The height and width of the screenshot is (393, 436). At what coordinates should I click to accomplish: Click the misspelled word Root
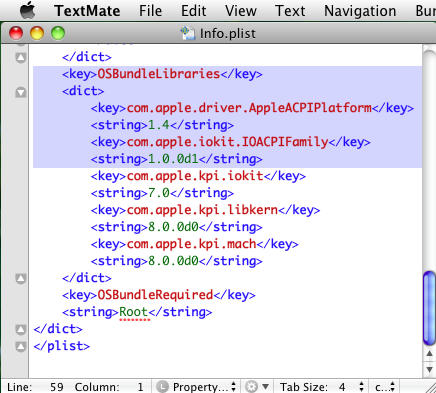[x=134, y=312]
